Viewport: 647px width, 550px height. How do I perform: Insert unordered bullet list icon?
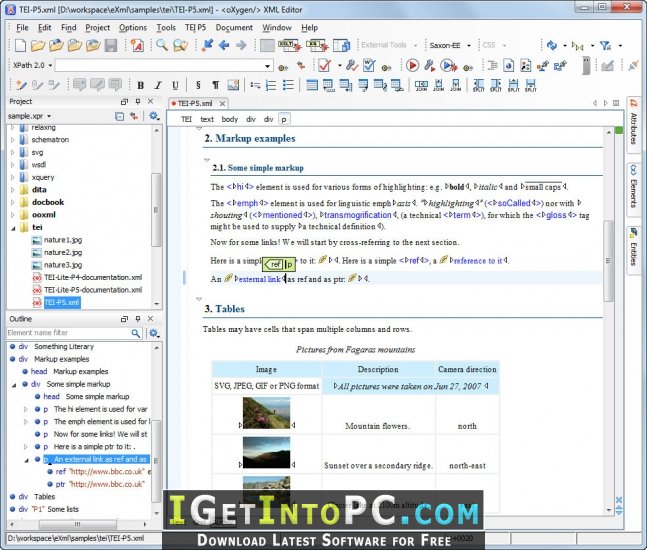coord(288,85)
